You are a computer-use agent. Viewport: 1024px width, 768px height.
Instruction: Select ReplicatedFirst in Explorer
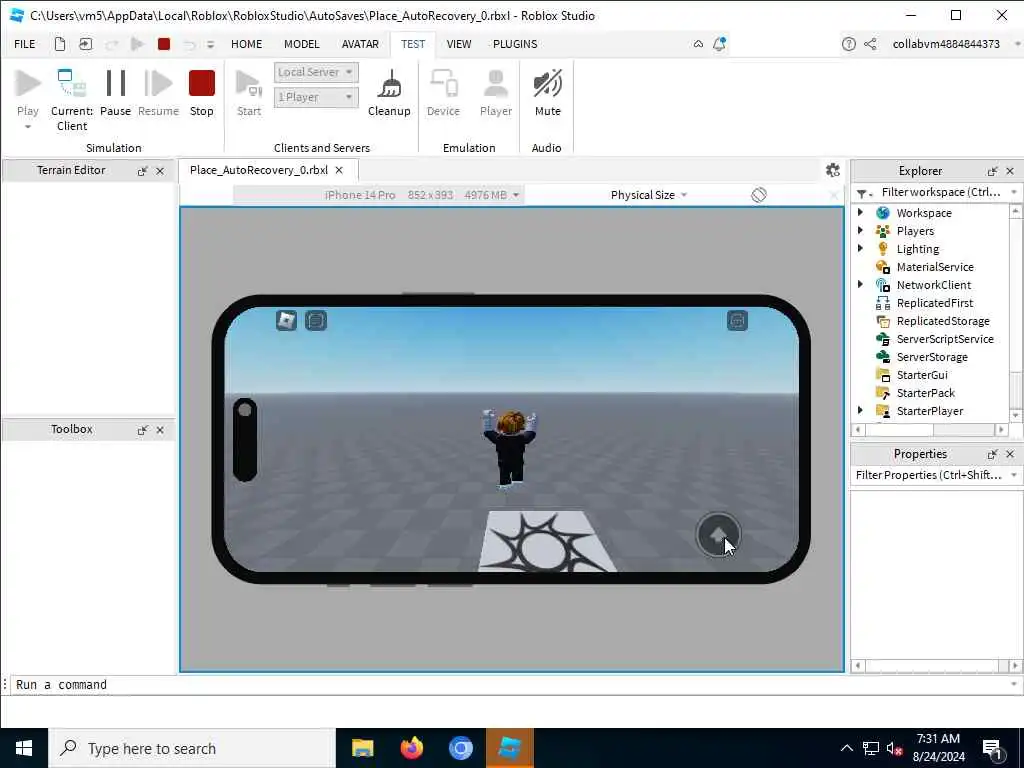pos(935,302)
